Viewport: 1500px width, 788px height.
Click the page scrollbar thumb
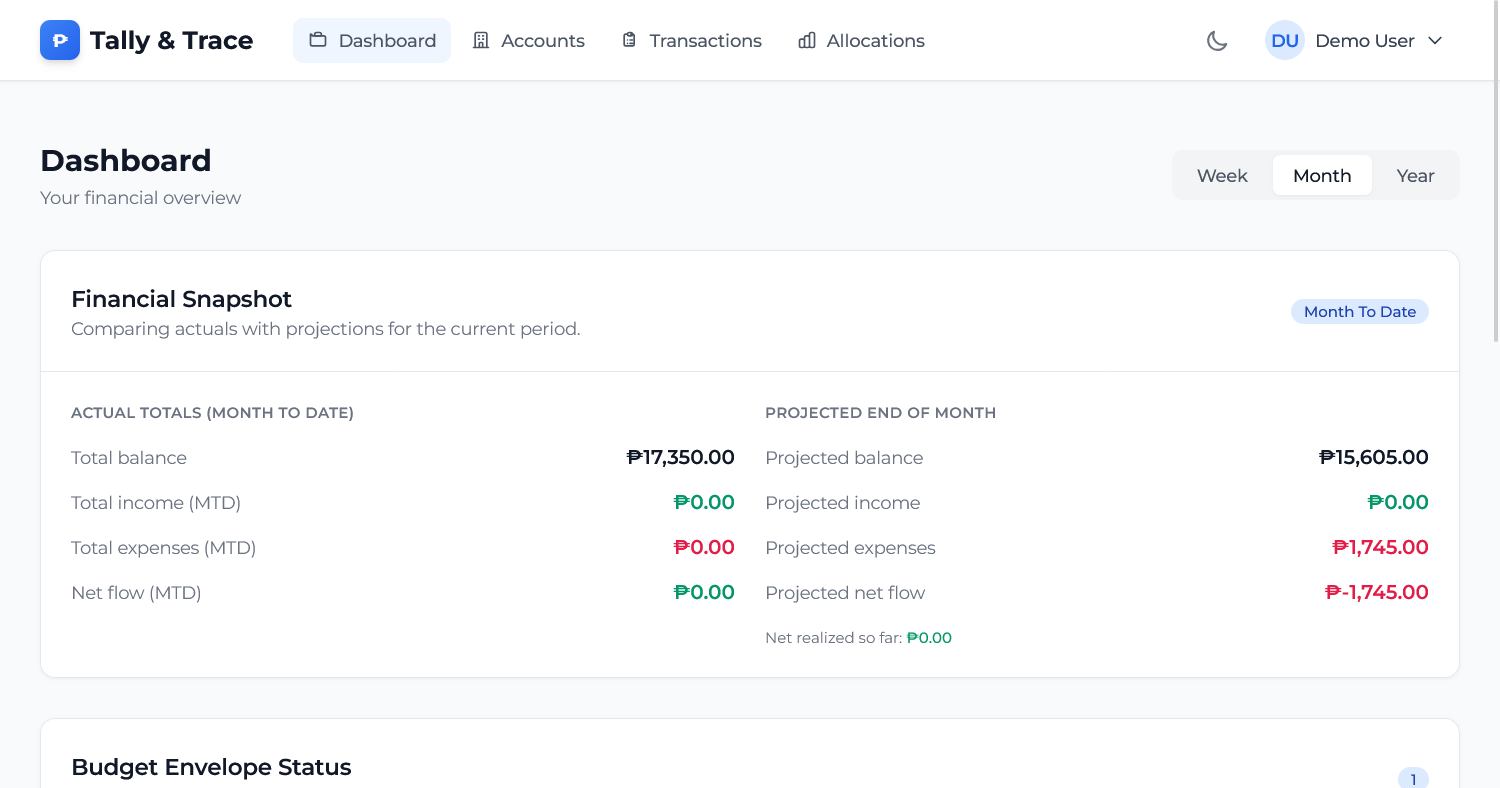point(1495,170)
